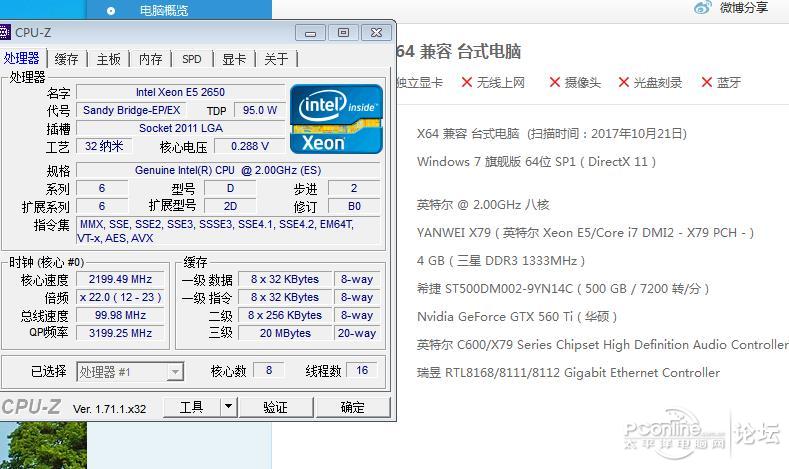Click the 20-way associativity value
Image resolution: width=789 pixels, height=469 pixels.
pyautogui.click(x=357, y=333)
